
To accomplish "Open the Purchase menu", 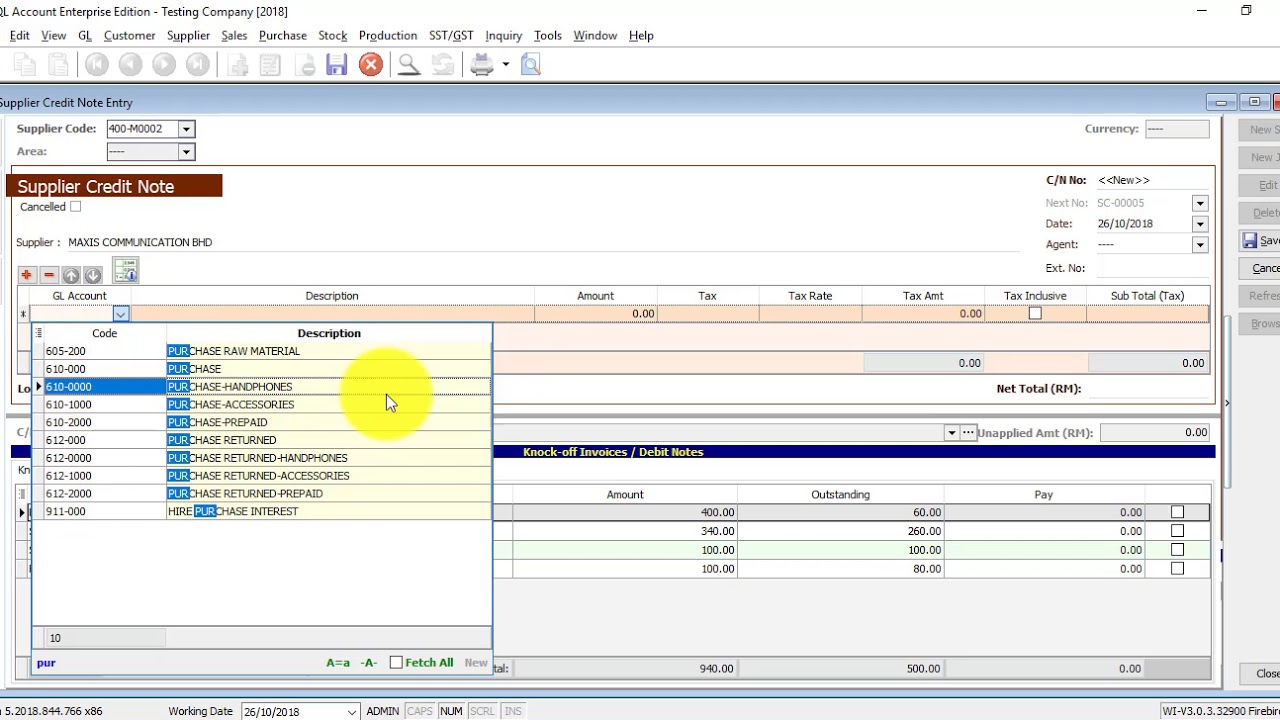I will pos(282,35).
